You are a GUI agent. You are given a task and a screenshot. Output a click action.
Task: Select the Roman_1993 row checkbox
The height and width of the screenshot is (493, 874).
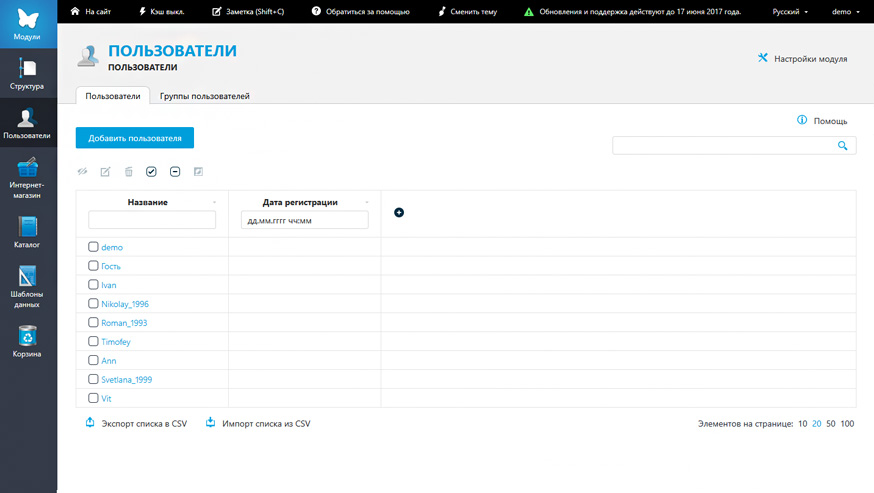pyautogui.click(x=93, y=322)
